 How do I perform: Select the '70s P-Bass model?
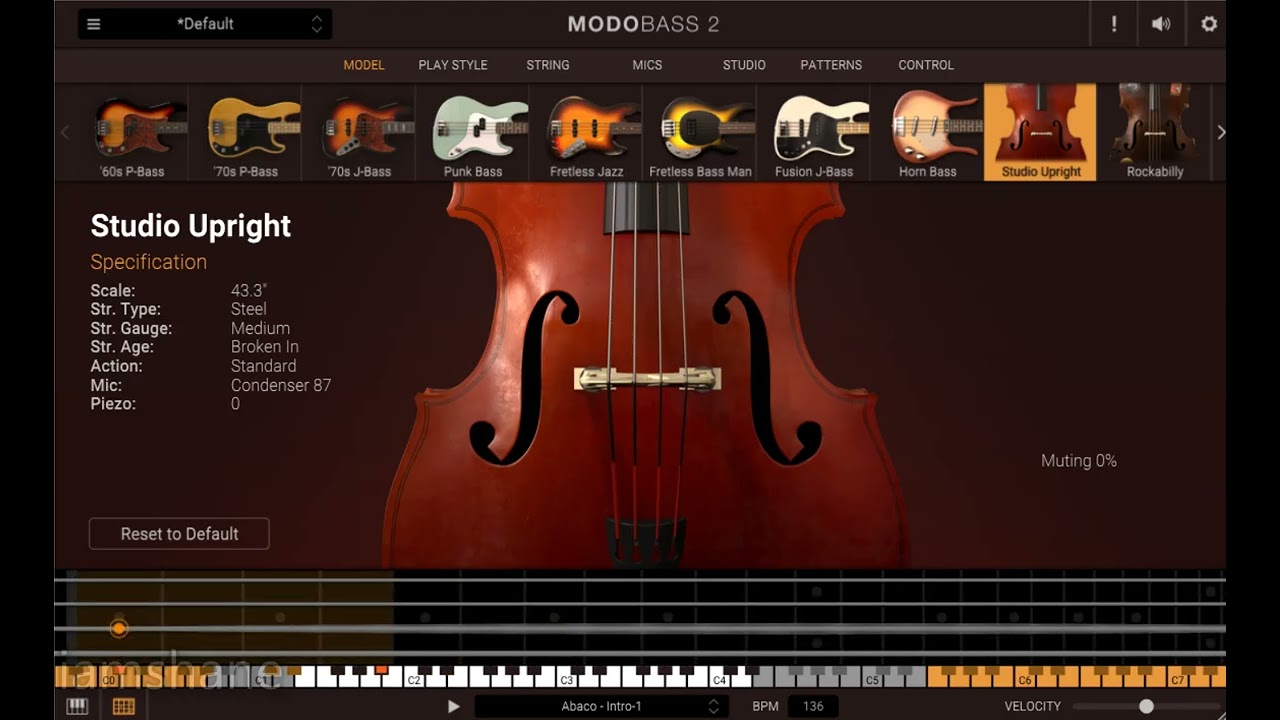click(245, 132)
